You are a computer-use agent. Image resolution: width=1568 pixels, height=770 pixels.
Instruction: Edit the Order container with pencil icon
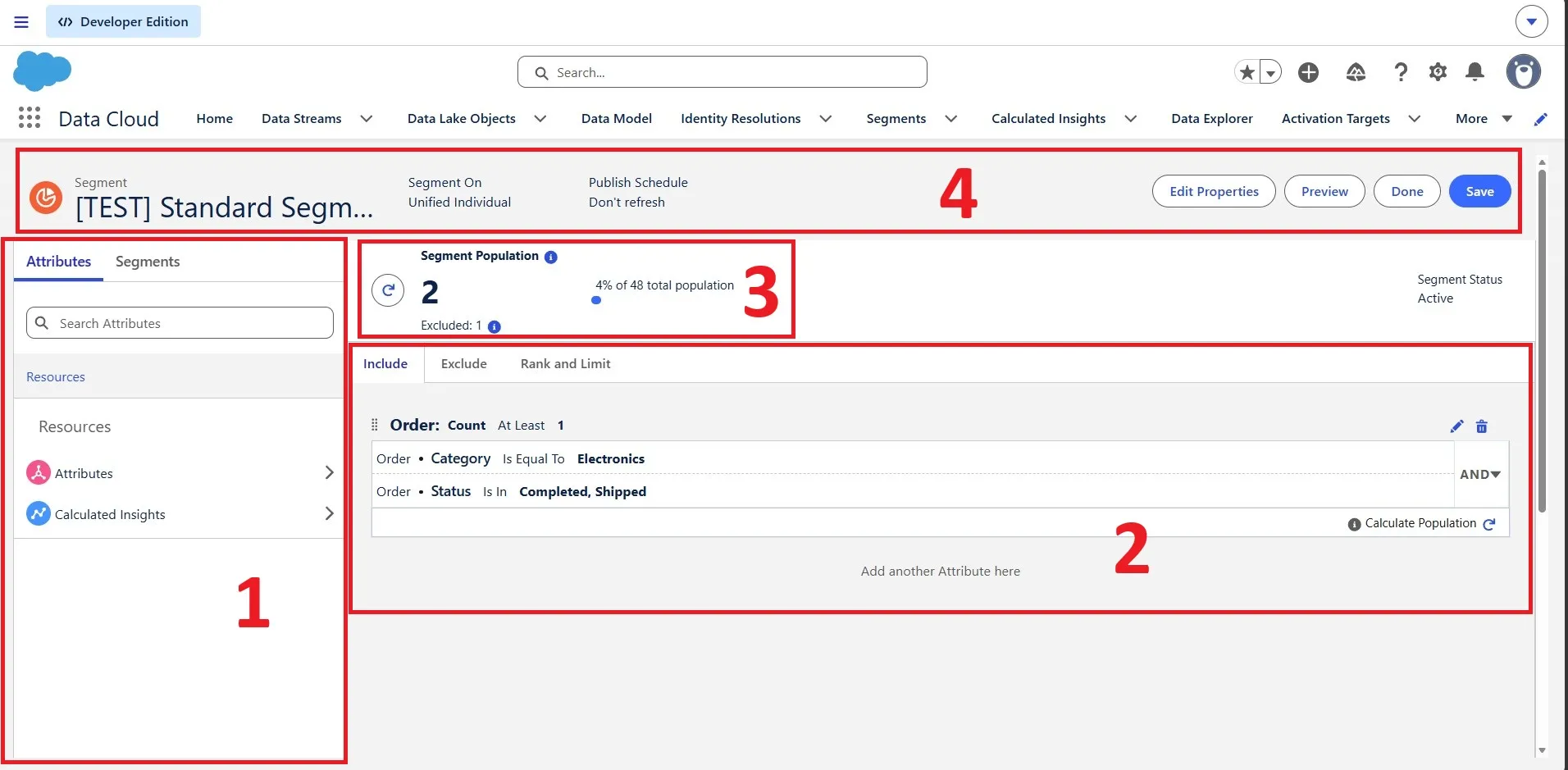[1456, 426]
